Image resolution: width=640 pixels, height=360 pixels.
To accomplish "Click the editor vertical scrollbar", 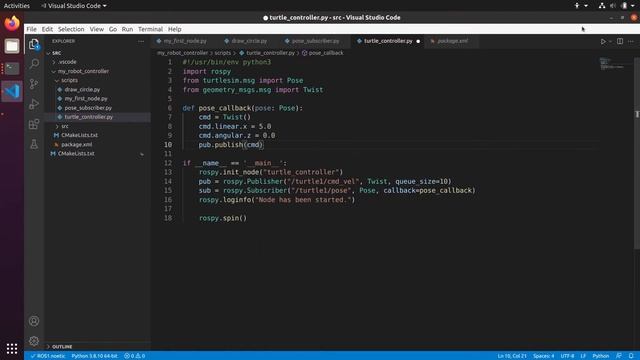I will tap(637, 153).
